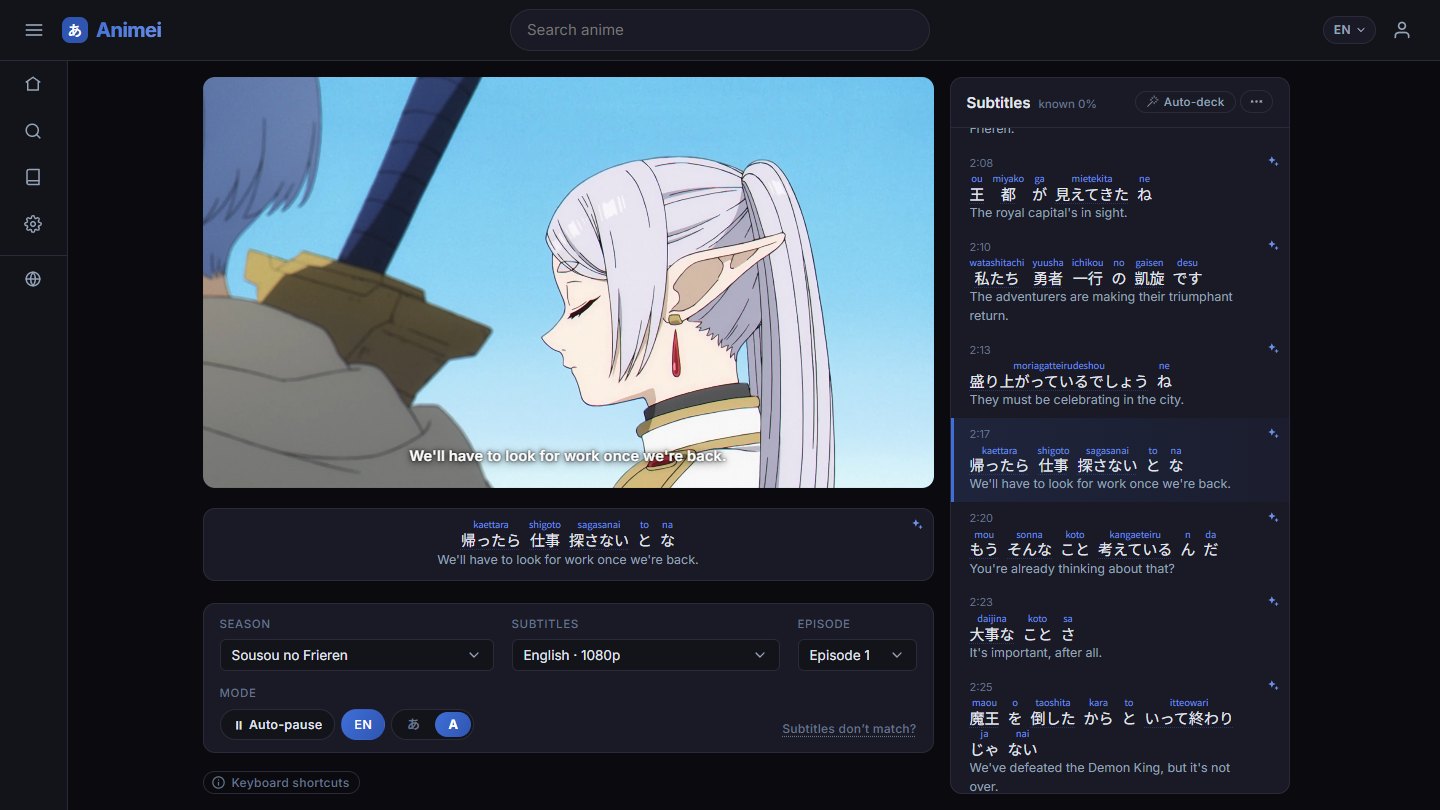Click the Animei logo icon
The width and height of the screenshot is (1440, 810).
coord(75,30)
